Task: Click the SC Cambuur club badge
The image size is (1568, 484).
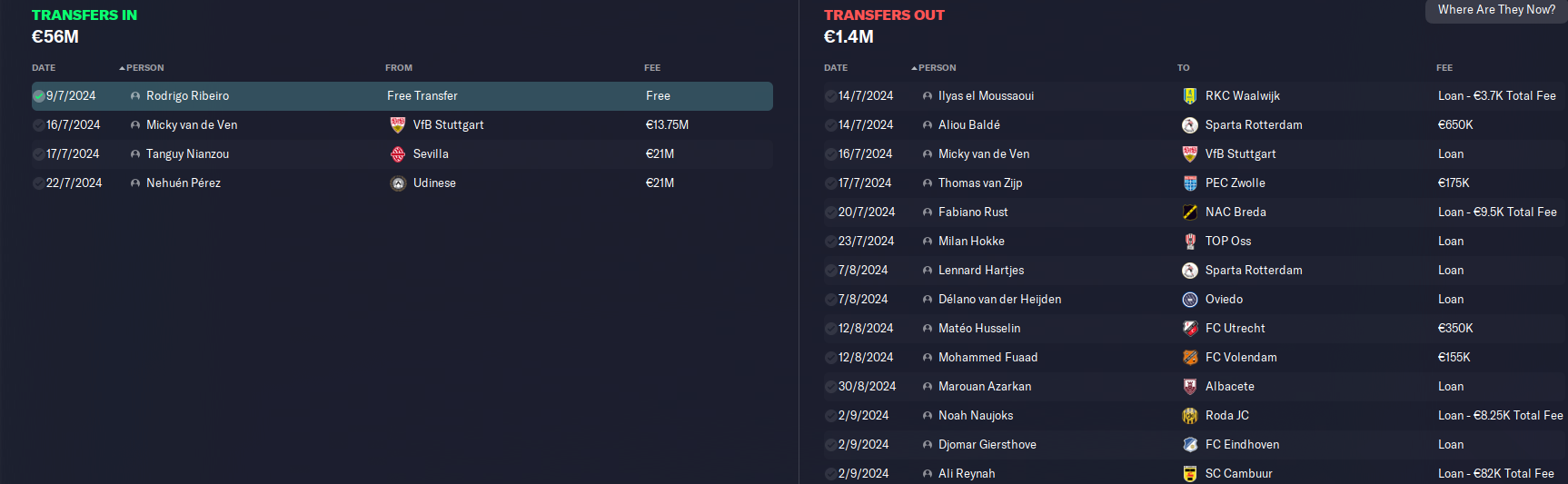Action: [x=1189, y=473]
